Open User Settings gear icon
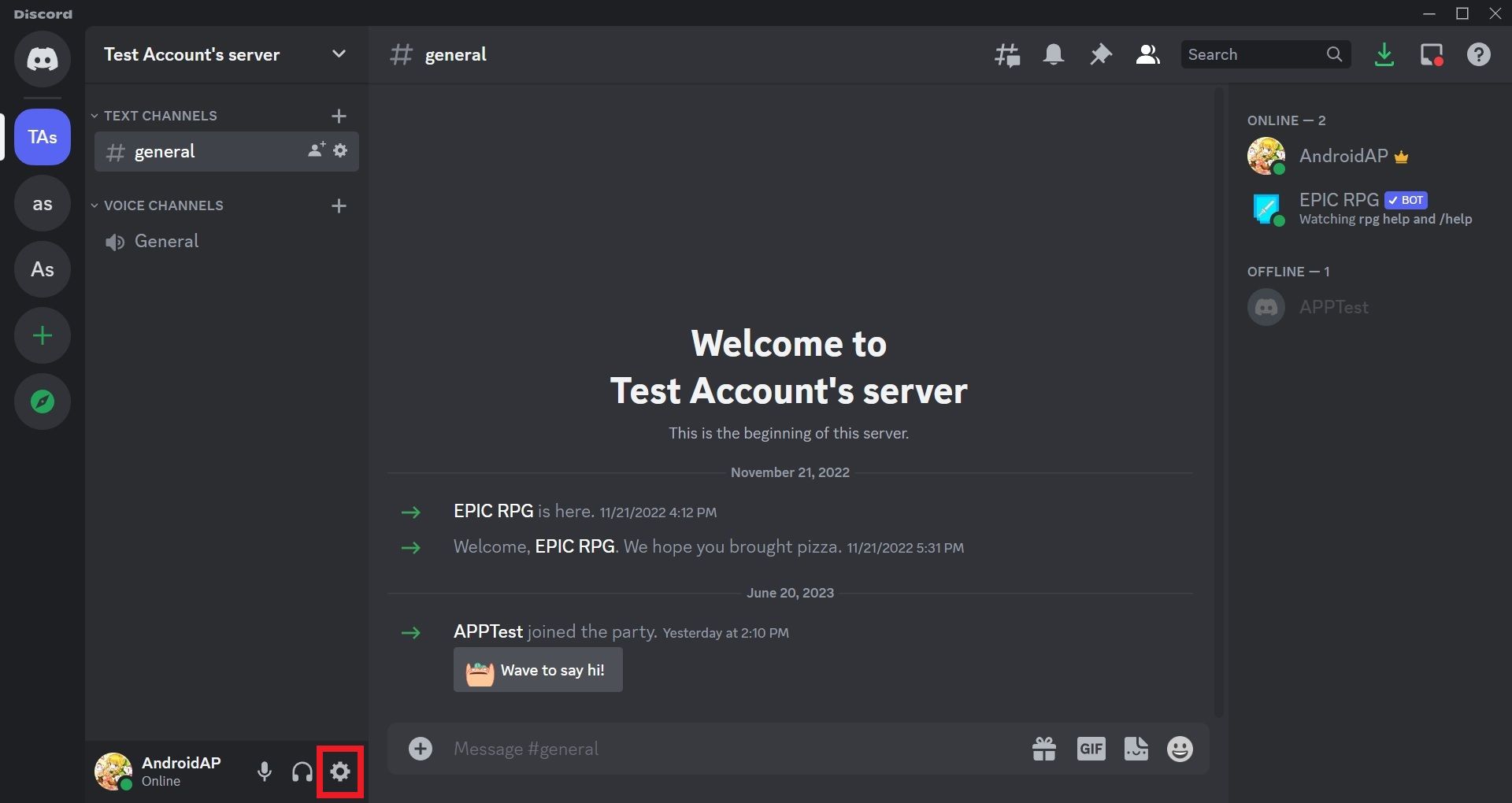Viewport: 1512px width, 803px height. (x=340, y=772)
